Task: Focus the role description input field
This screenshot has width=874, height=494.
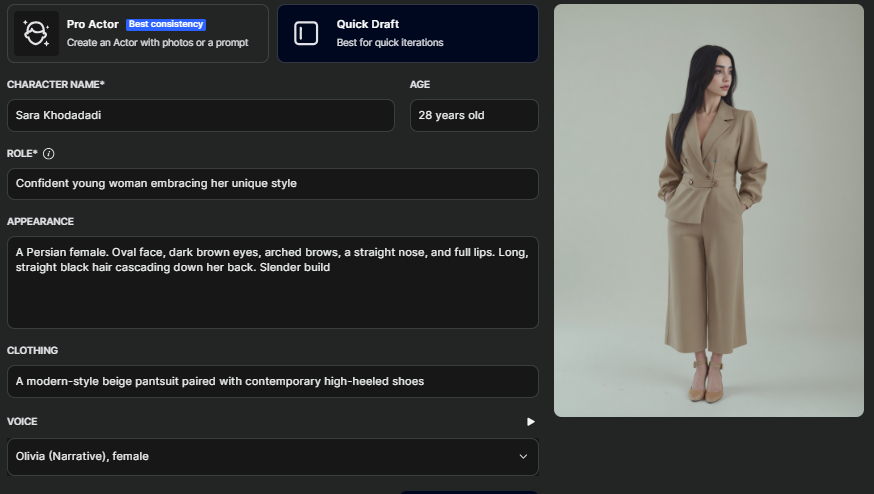Action: (x=272, y=184)
